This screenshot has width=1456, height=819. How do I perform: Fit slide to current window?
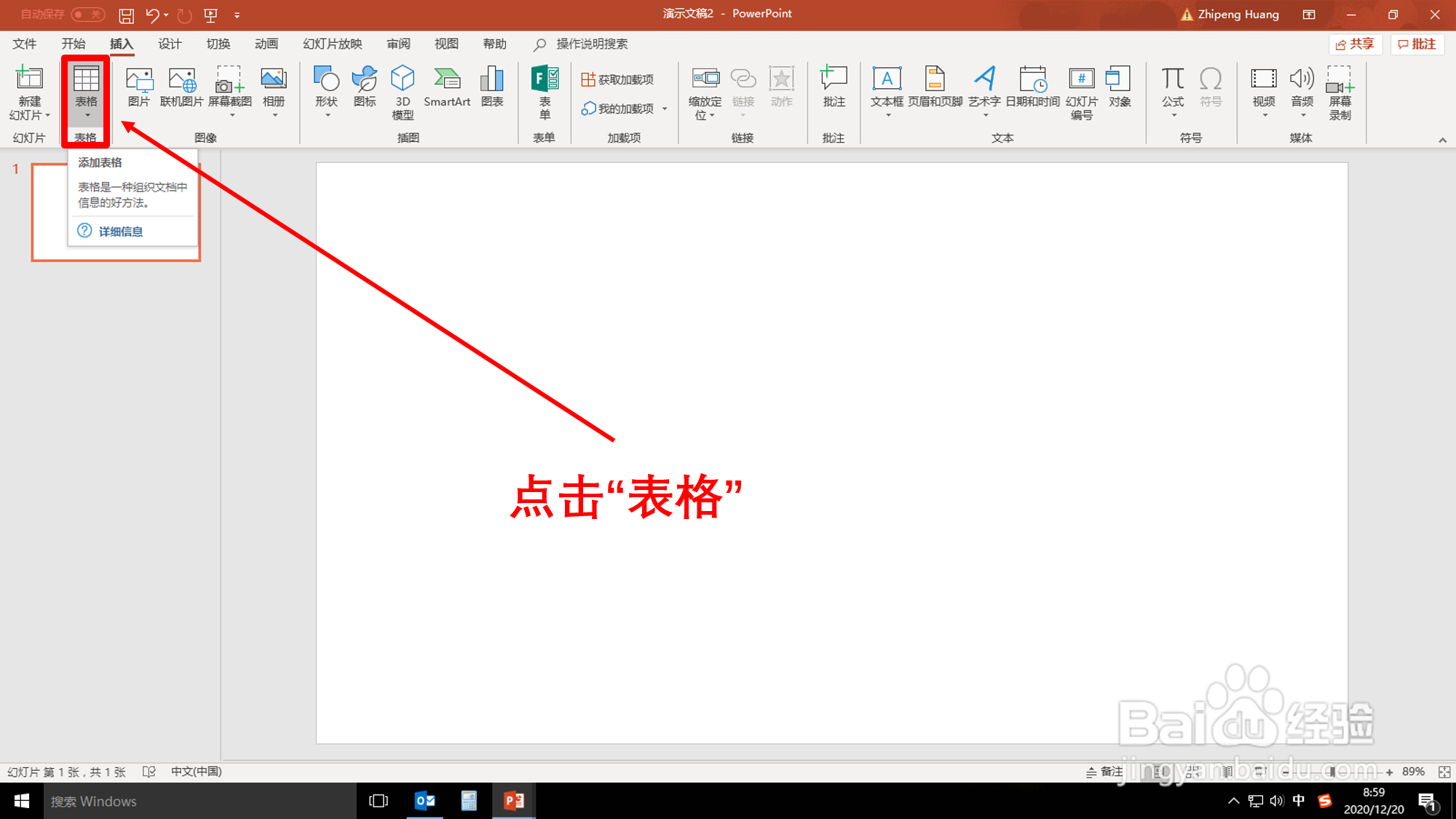click(x=1444, y=772)
